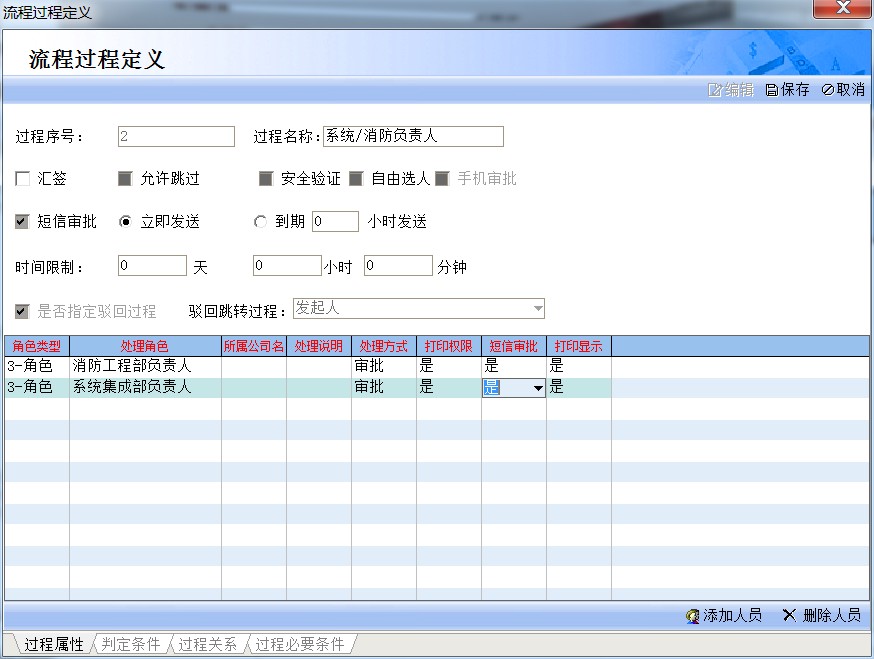The image size is (874, 659).
Task: Open the 过程必要条件 tab
Action: click(299, 644)
